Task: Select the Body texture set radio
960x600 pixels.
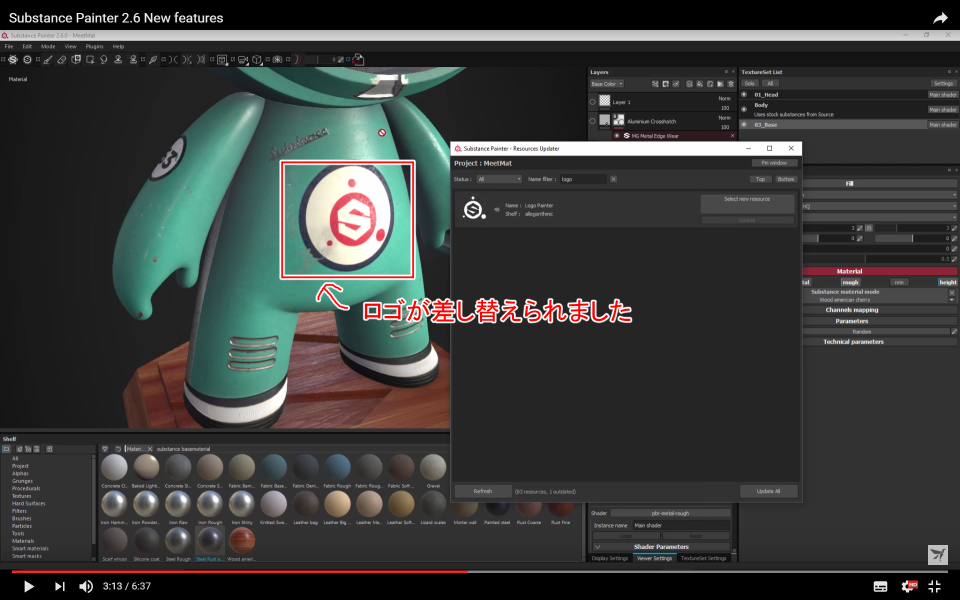Action: (x=744, y=110)
